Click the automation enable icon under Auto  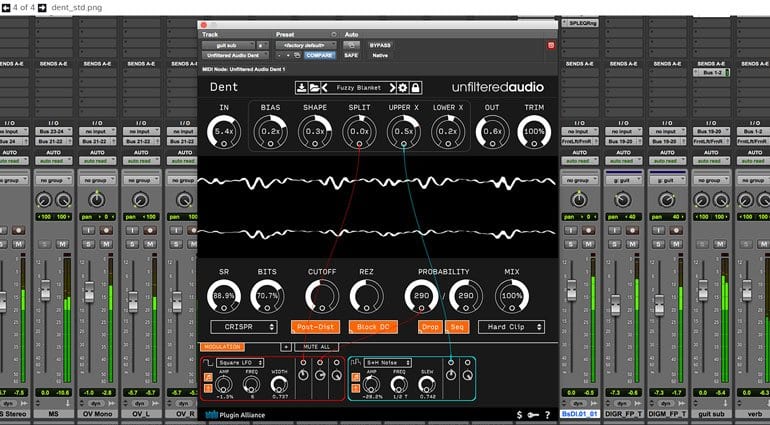pyautogui.click(x=351, y=45)
